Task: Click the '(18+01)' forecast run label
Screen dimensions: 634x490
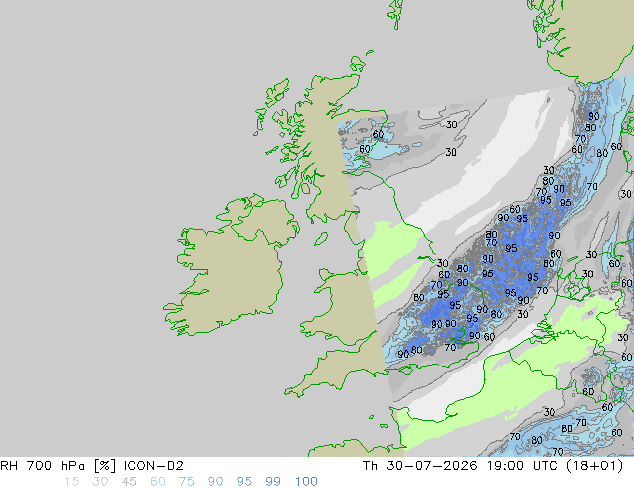Action: pyautogui.click(x=594, y=466)
